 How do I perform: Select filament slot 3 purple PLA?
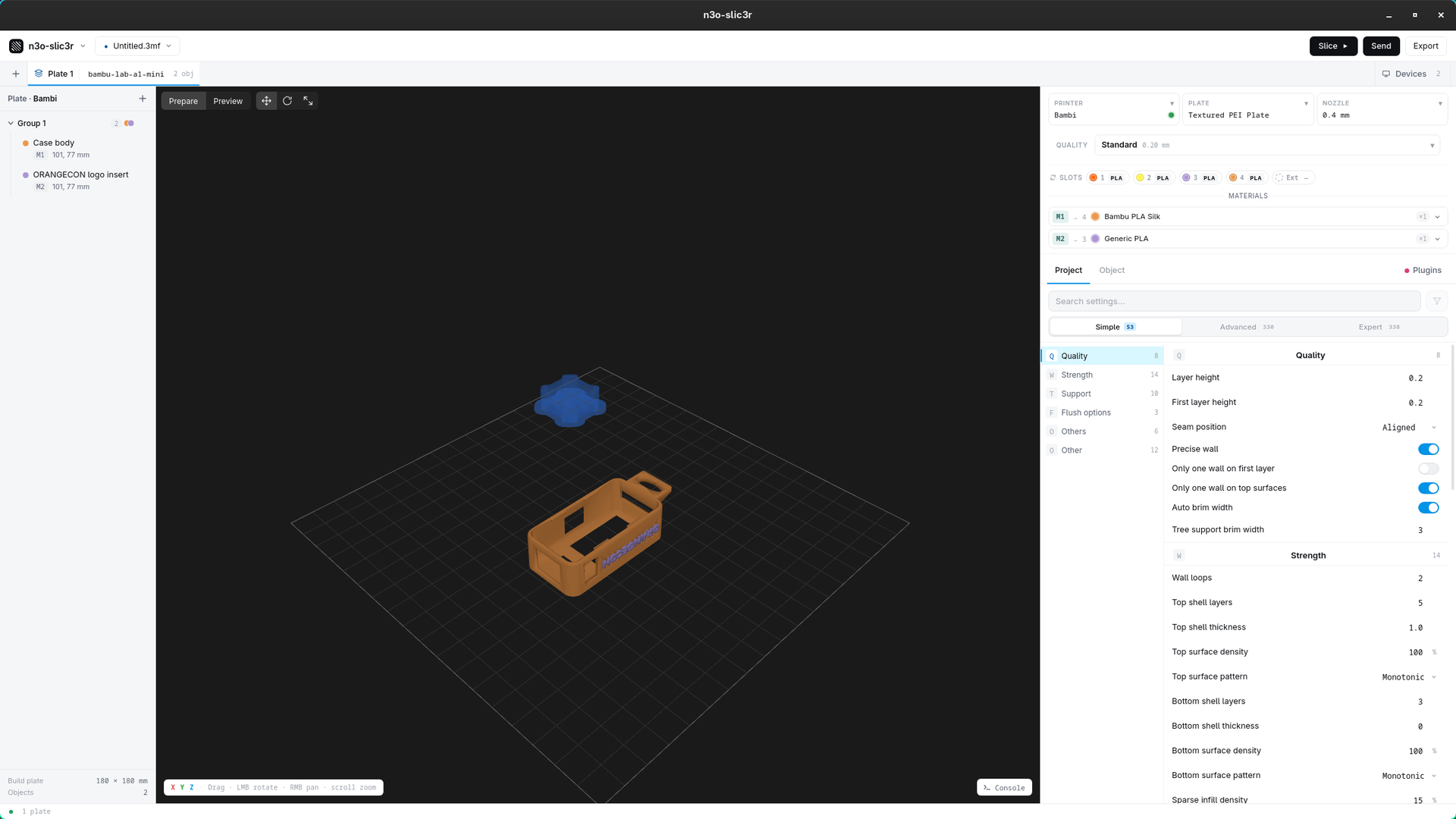click(x=1200, y=177)
